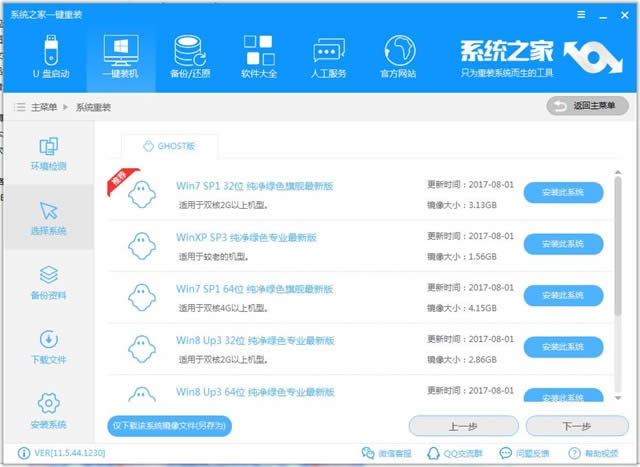Click 镜像大小：4.15GB text
Viewport: 640px width, 467px height.
click(x=462, y=308)
